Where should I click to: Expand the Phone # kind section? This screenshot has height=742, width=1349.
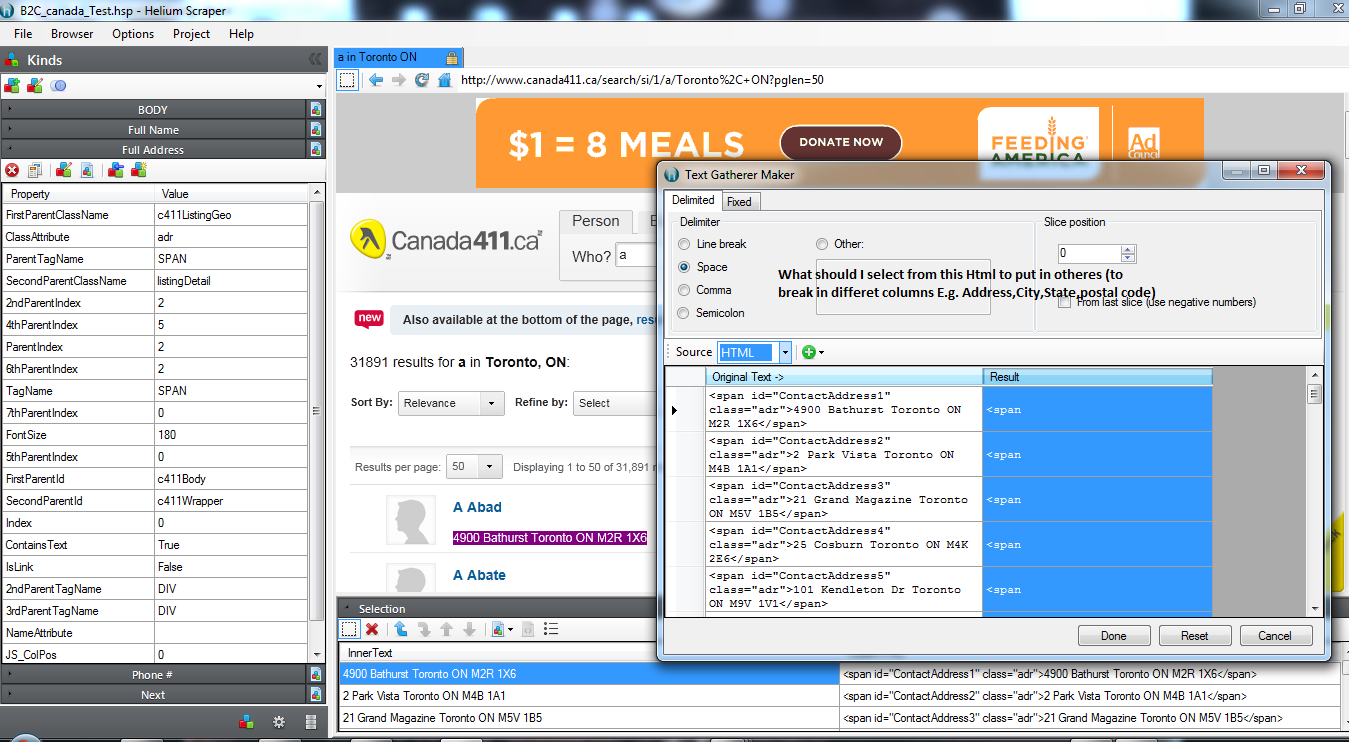[153, 675]
